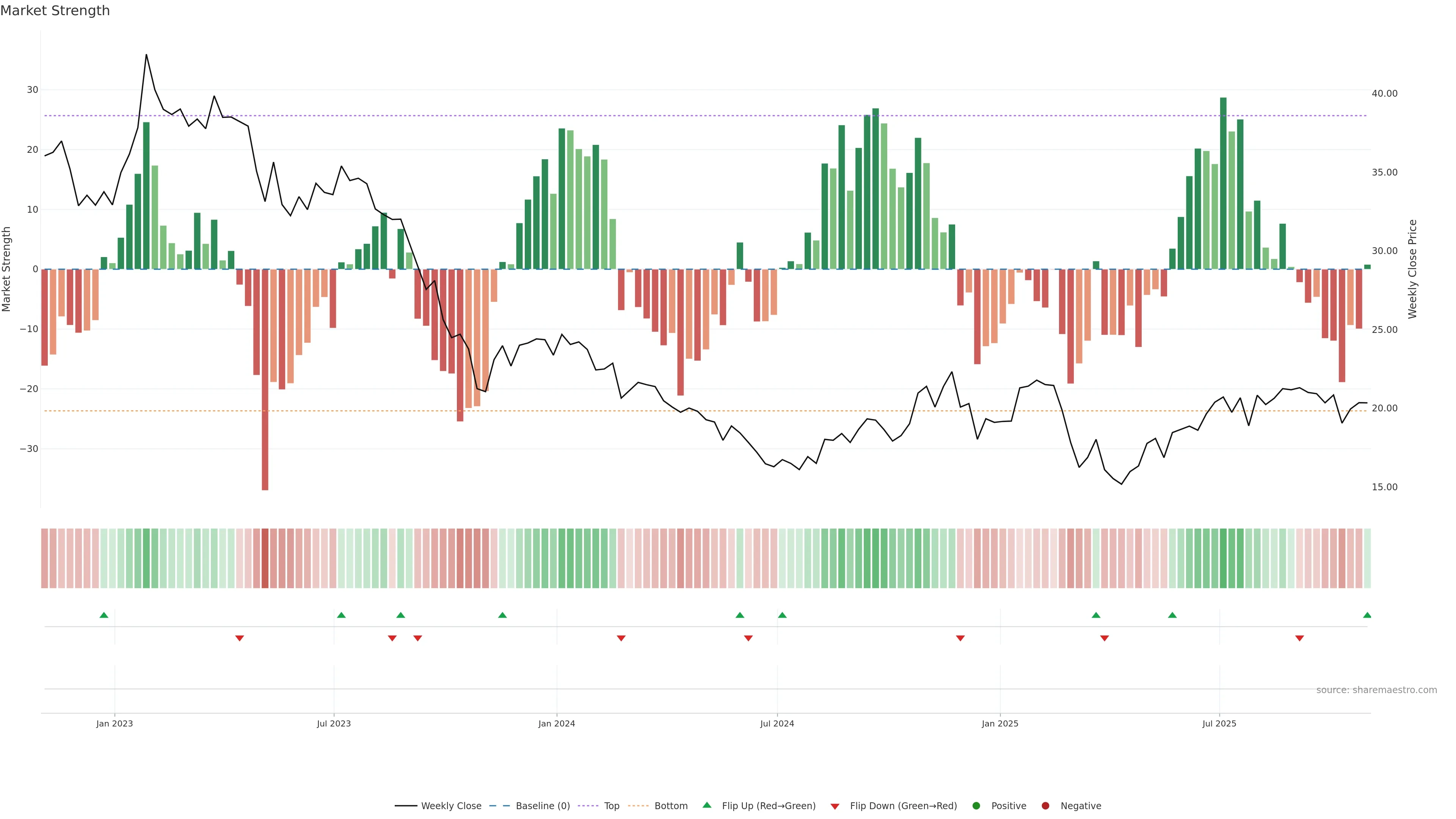Viewport: 1456px width, 819px height.
Task: Click the tallest green bar near Jul 2025
Action: 1223,181
